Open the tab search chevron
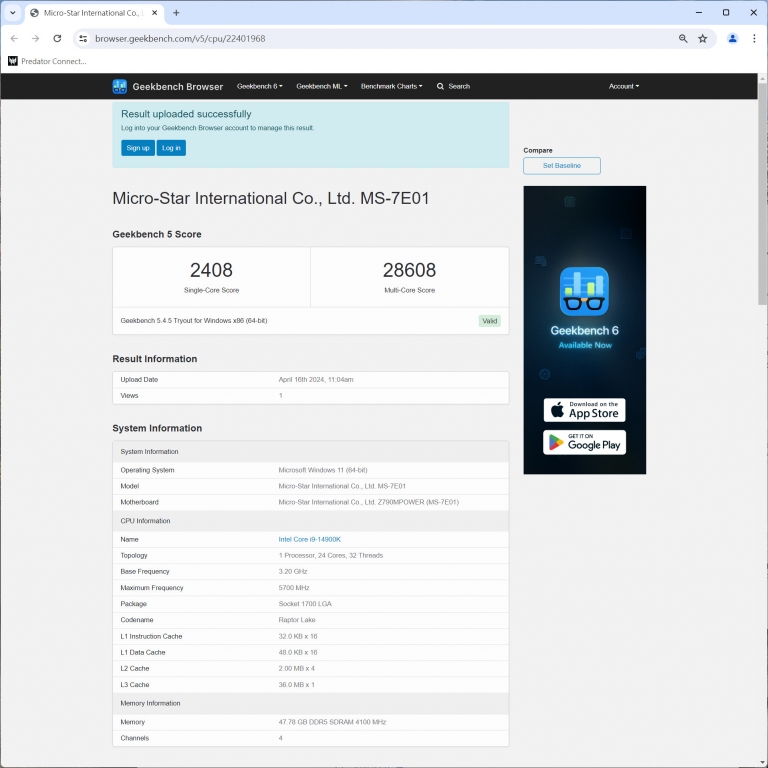768x768 pixels. point(13,13)
